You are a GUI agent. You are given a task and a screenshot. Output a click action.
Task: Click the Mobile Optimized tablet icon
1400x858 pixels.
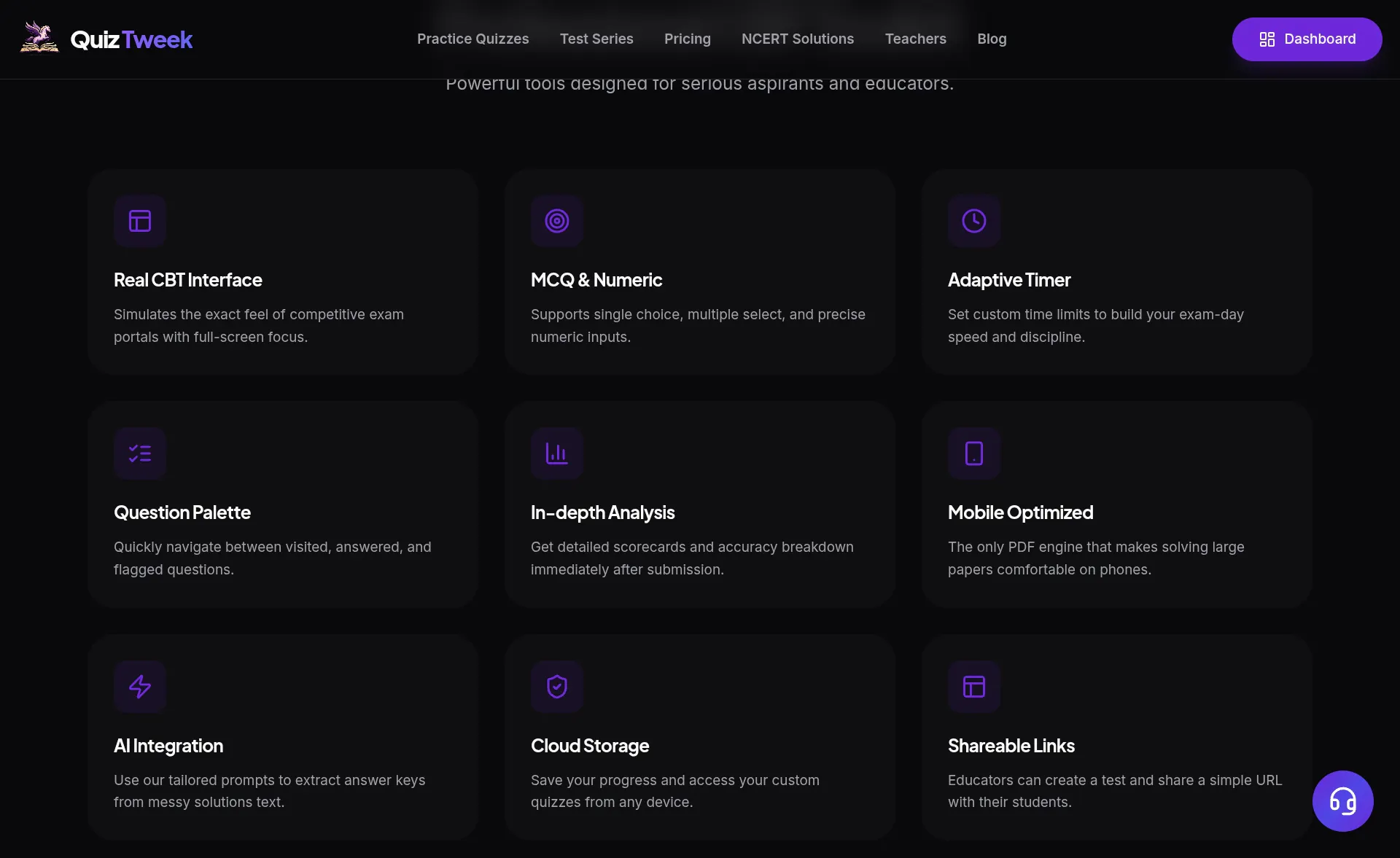click(974, 453)
